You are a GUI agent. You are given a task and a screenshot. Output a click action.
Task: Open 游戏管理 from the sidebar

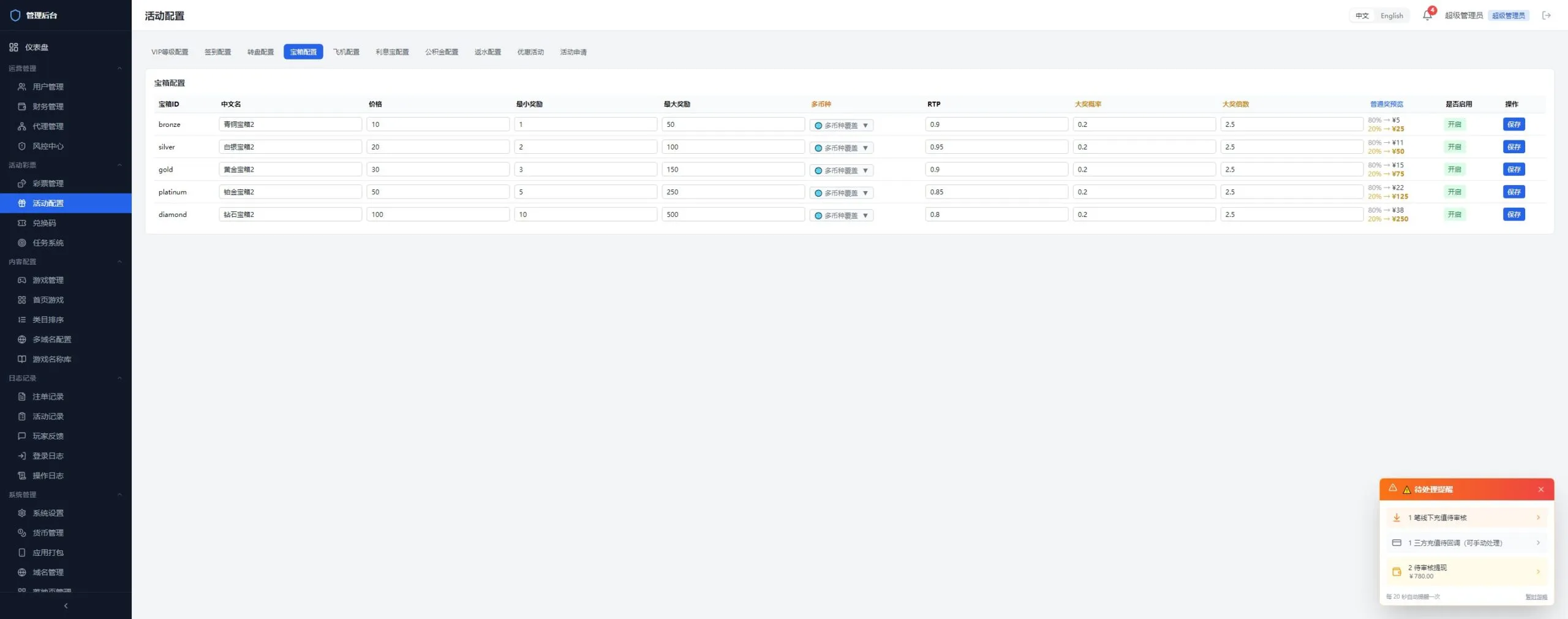(66, 280)
